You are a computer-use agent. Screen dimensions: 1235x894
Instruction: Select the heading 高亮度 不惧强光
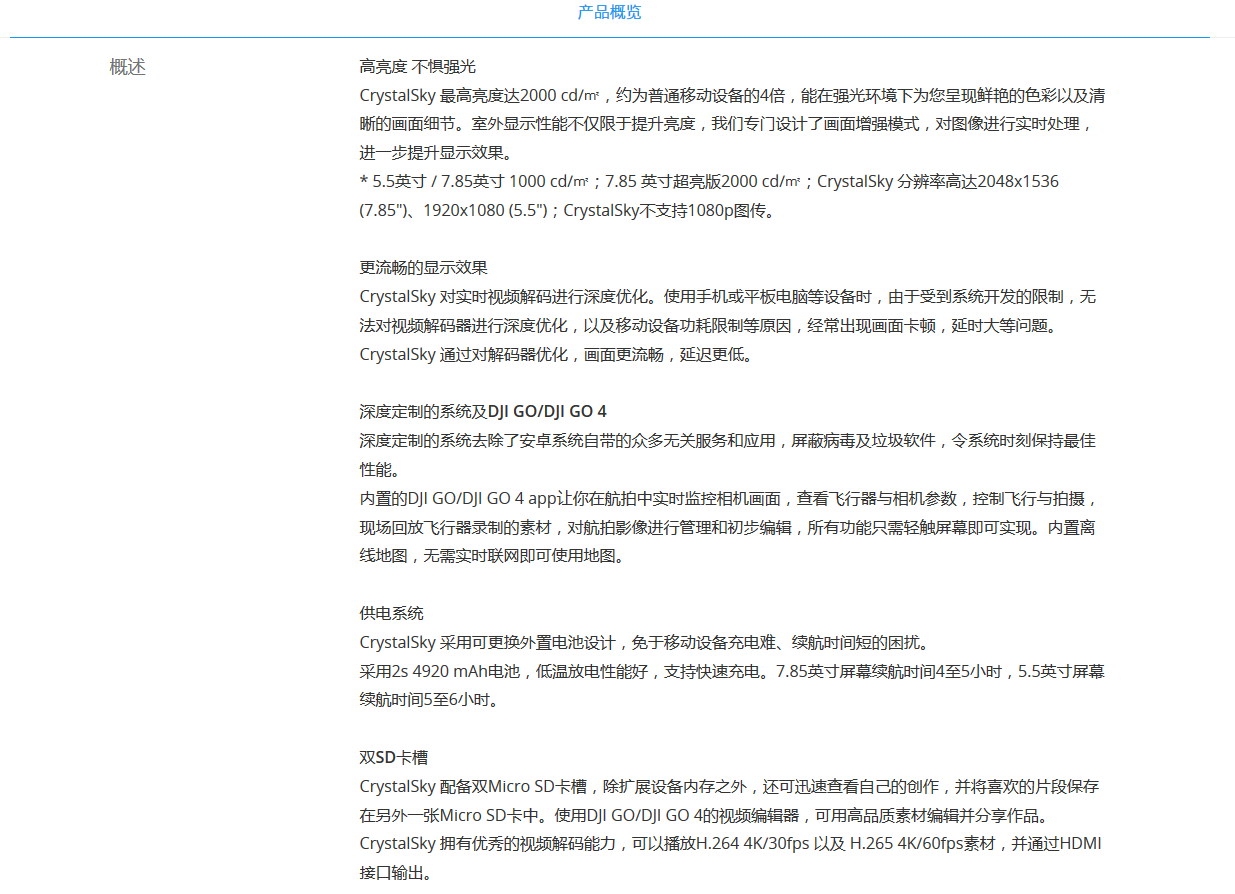418,67
